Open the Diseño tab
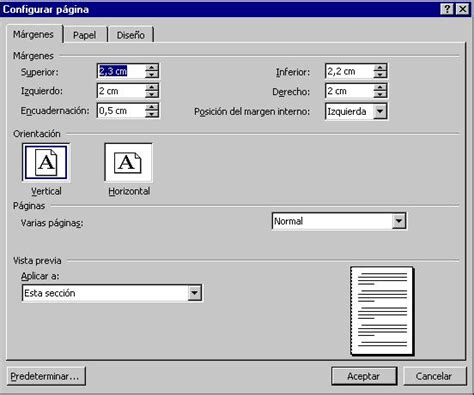This screenshot has width=474, height=395. click(x=130, y=35)
